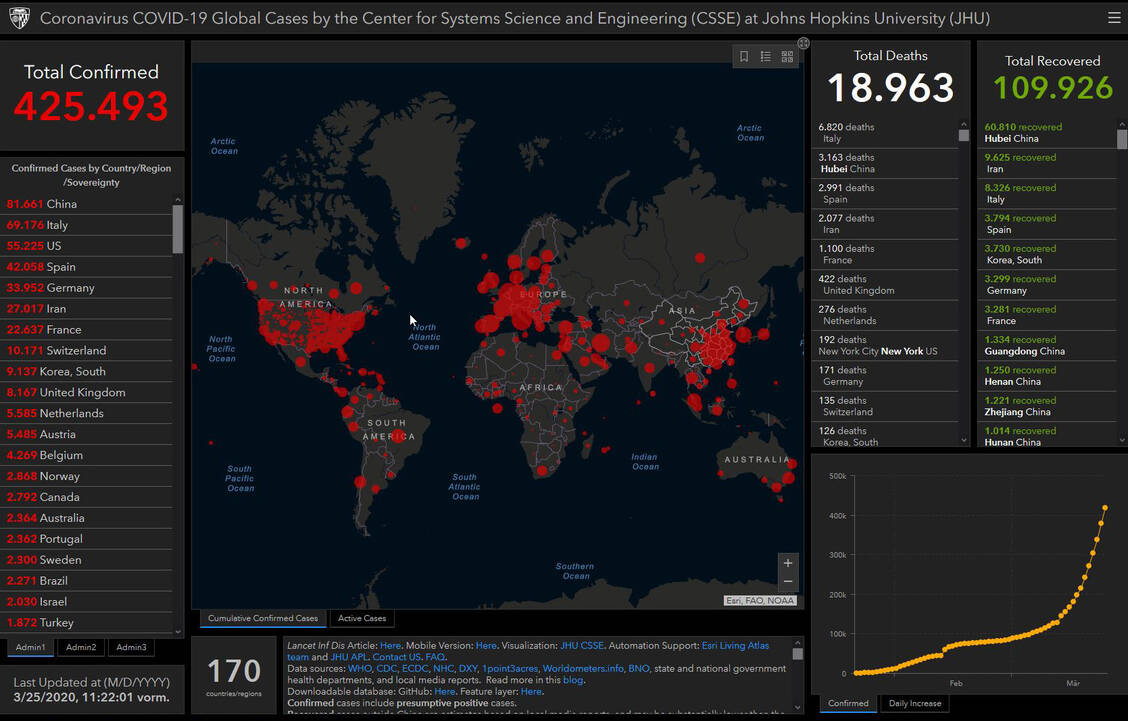Open the BNO data source link

638,668
